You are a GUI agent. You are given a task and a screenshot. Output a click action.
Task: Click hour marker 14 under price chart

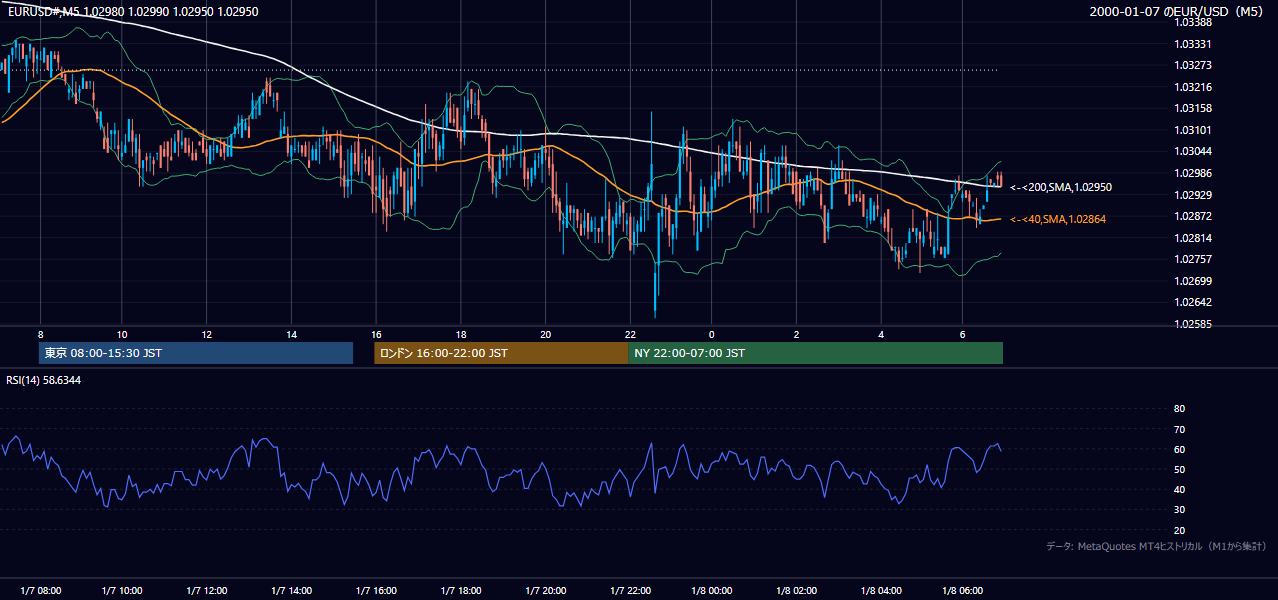[291, 334]
